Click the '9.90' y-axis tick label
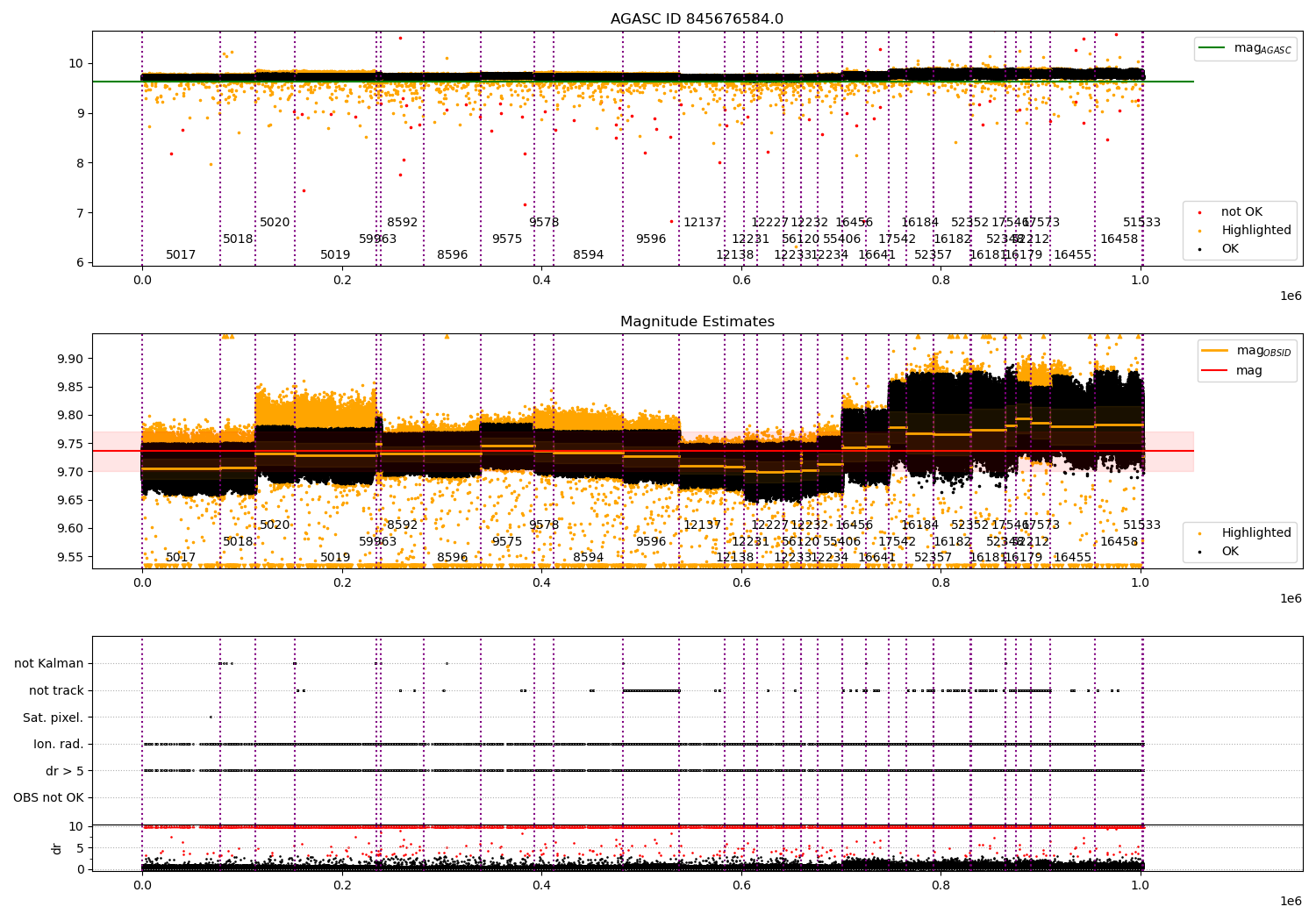The height and width of the screenshot is (921, 1316). (70, 359)
